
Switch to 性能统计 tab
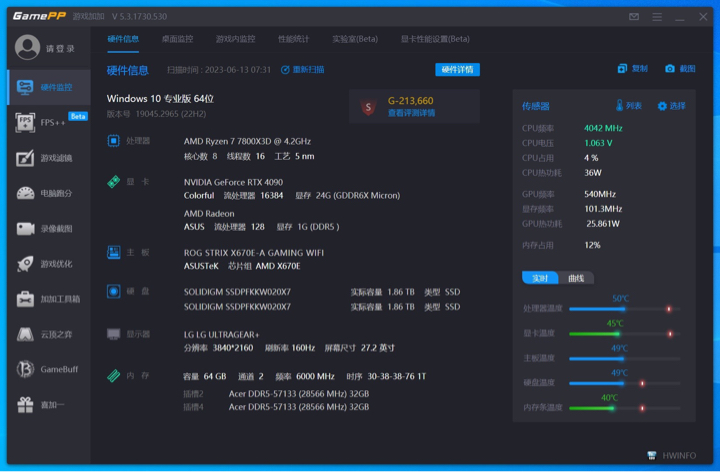tap(293, 39)
